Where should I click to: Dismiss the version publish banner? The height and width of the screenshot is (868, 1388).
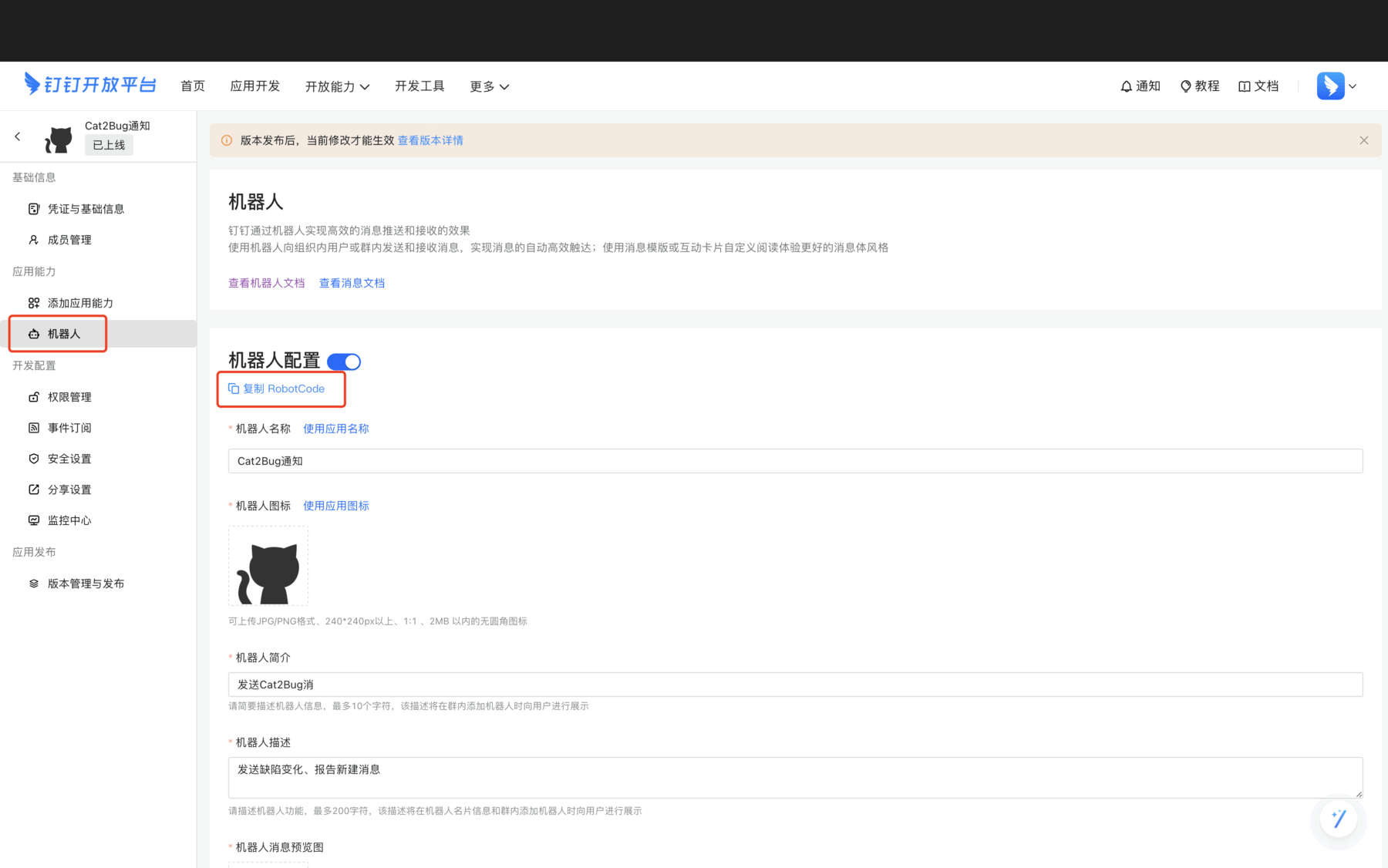(x=1364, y=140)
